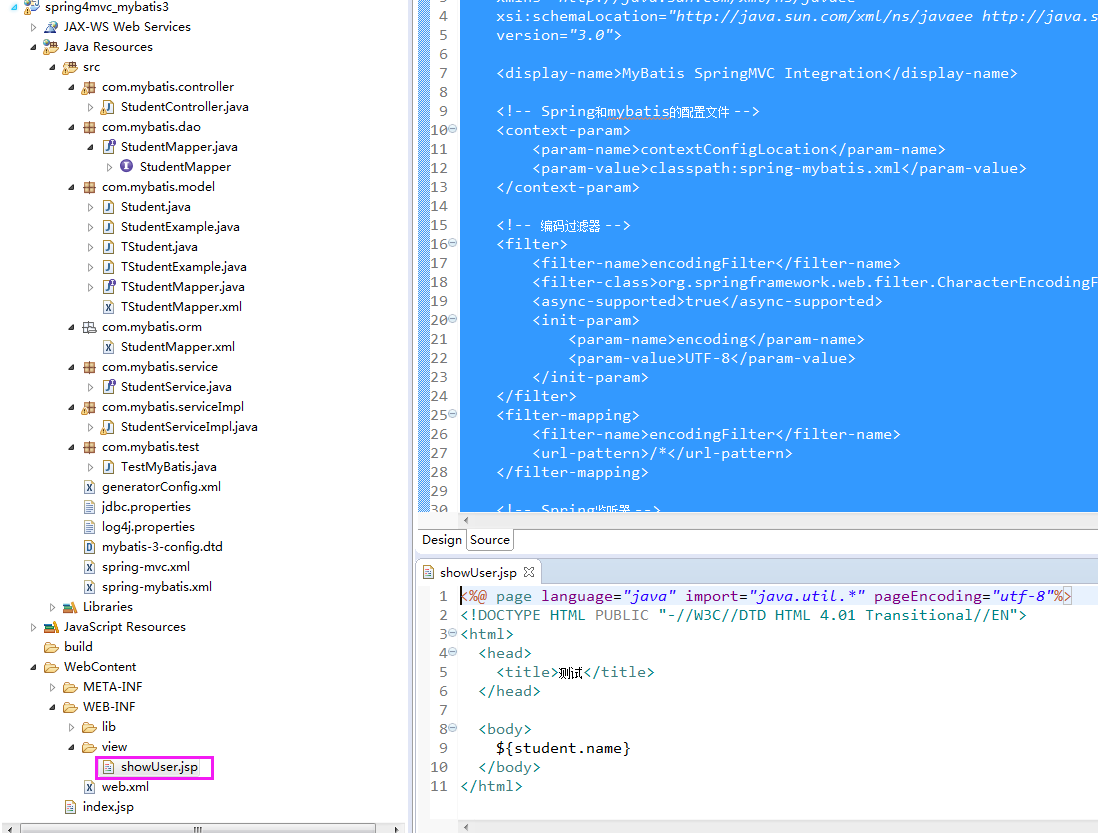Collapse init-param fold at line 20

452,318
